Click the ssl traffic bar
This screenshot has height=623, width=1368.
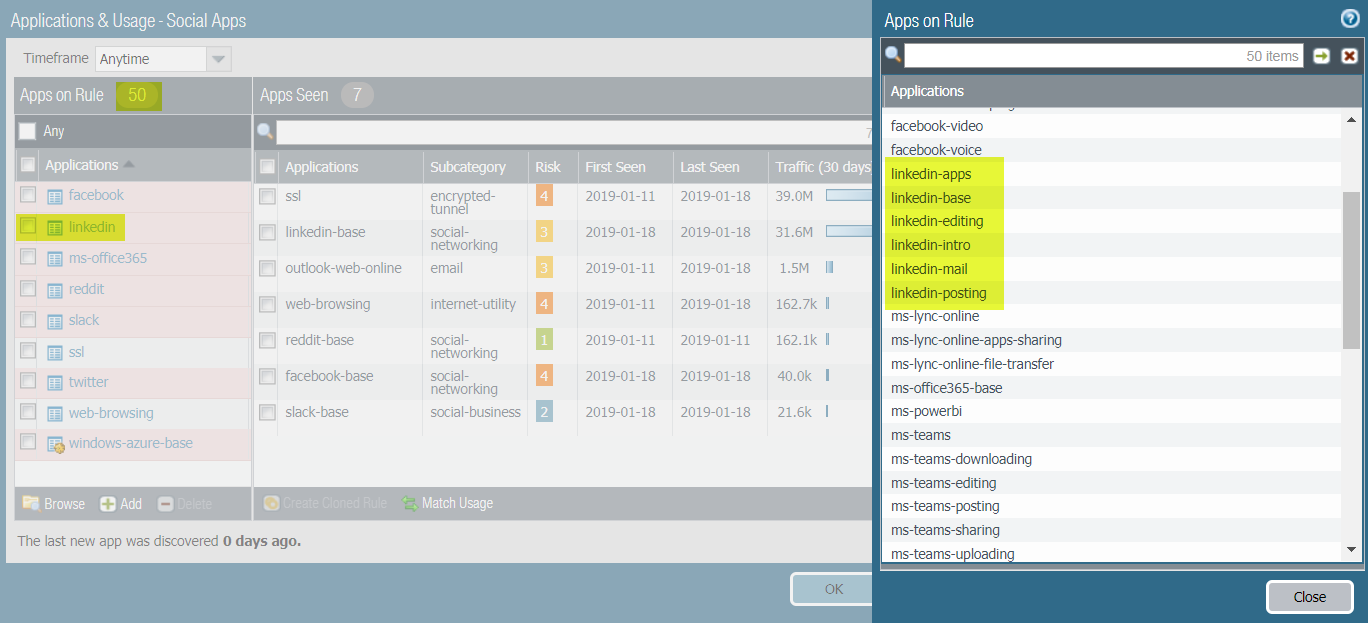(x=849, y=196)
